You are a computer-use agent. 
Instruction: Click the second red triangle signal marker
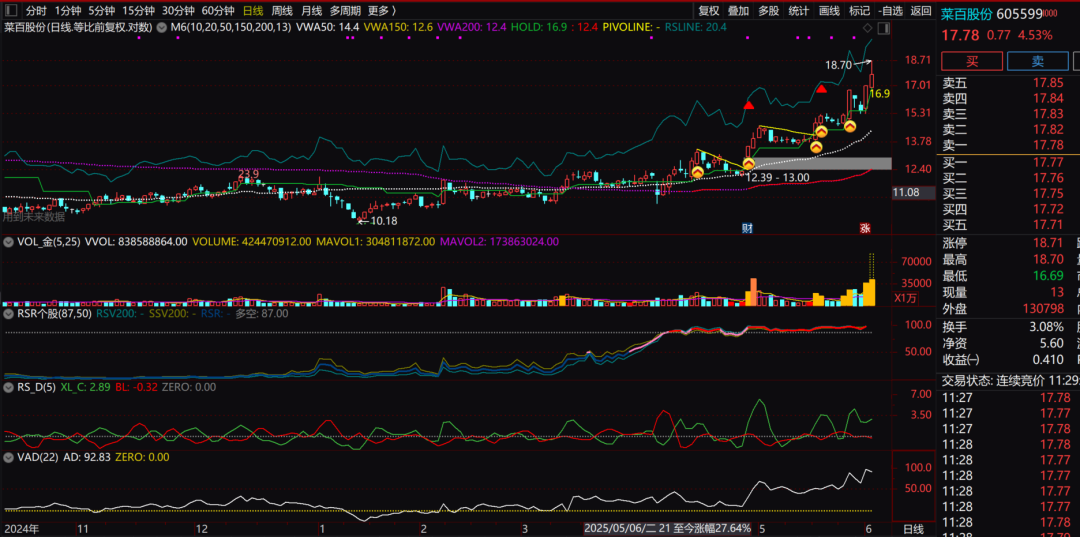pyautogui.click(x=821, y=89)
